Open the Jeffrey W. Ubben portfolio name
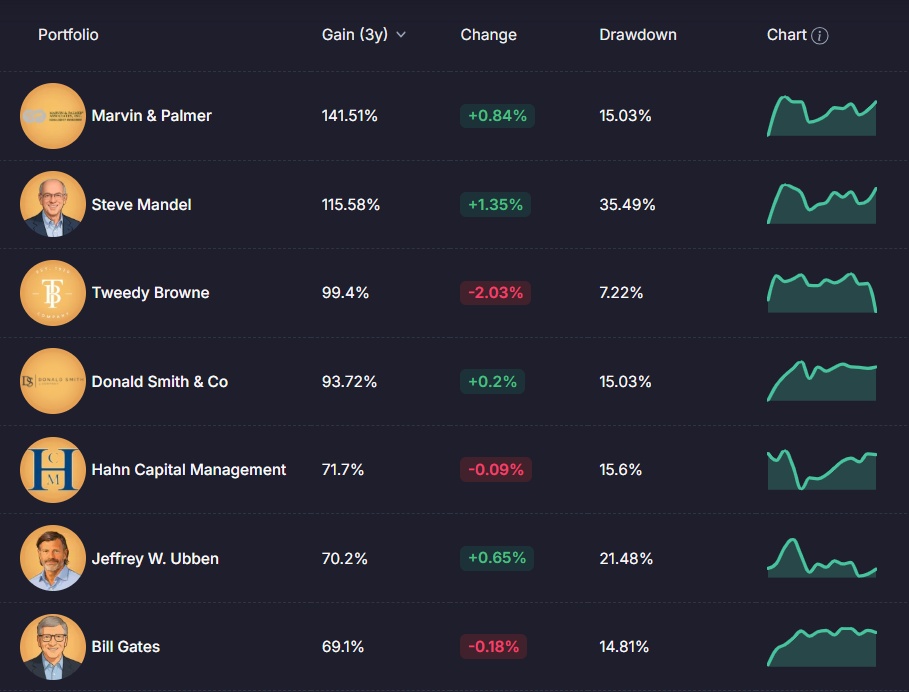 pyautogui.click(x=155, y=558)
